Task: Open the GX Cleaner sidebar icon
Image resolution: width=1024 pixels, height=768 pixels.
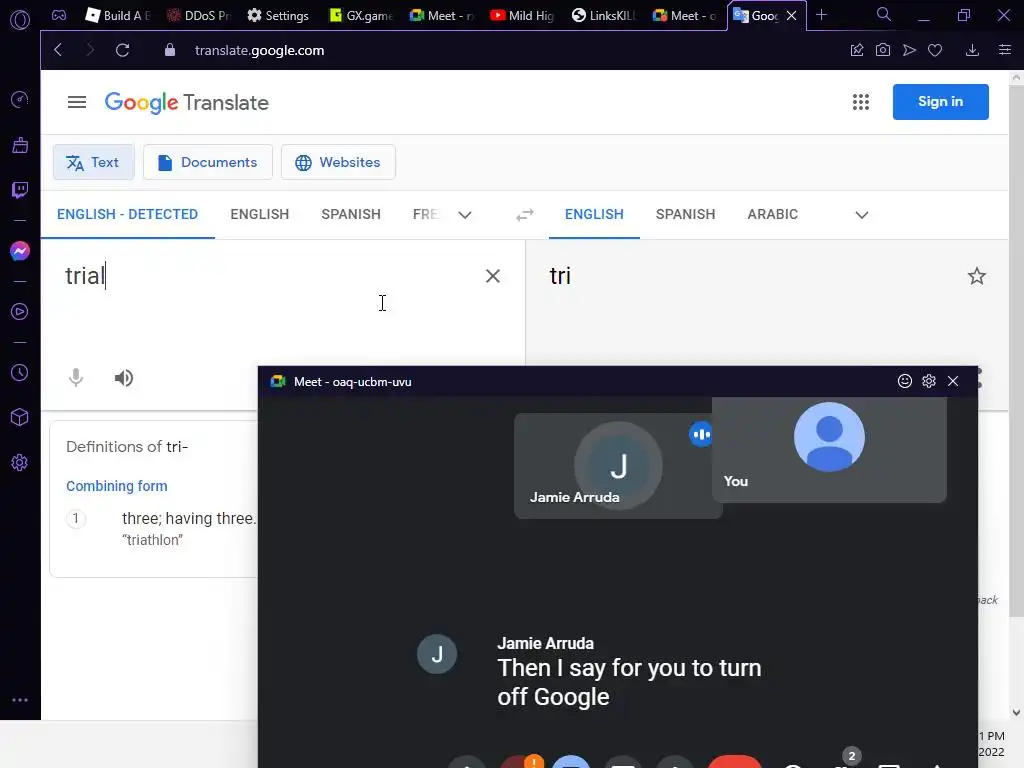Action: click(20, 145)
